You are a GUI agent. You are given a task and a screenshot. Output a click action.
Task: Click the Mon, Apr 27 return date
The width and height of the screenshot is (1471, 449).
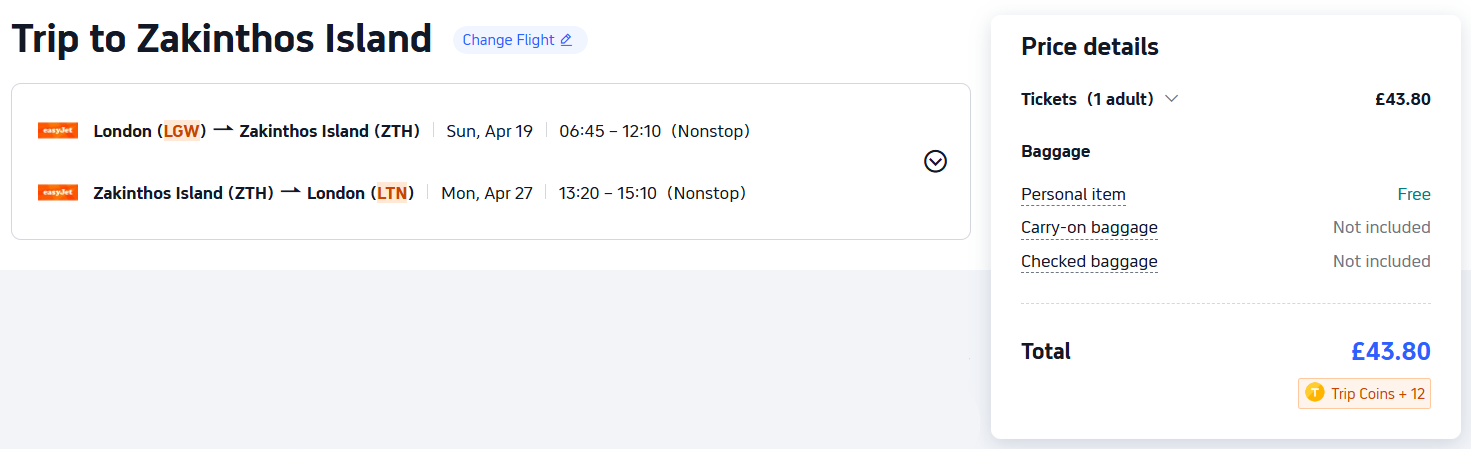[x=487, y=193]
